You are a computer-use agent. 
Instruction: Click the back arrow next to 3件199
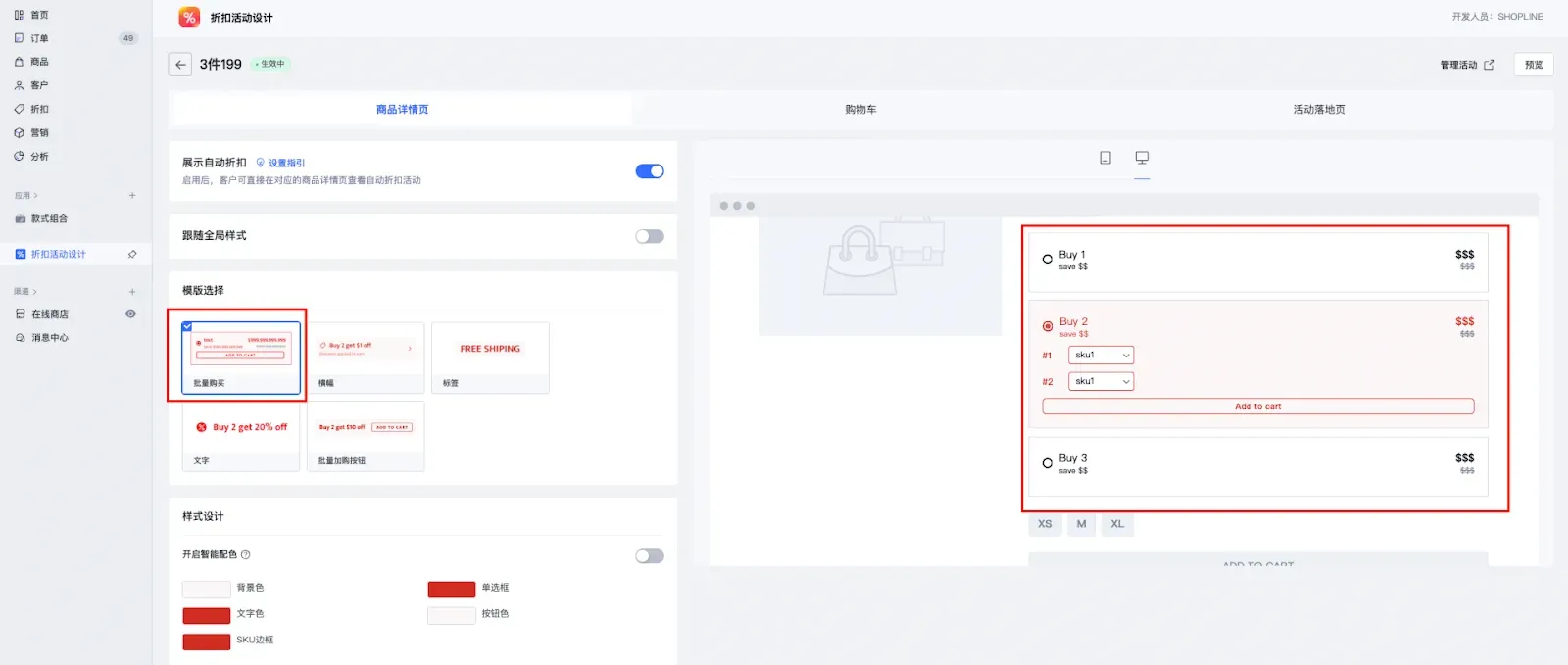179,65
